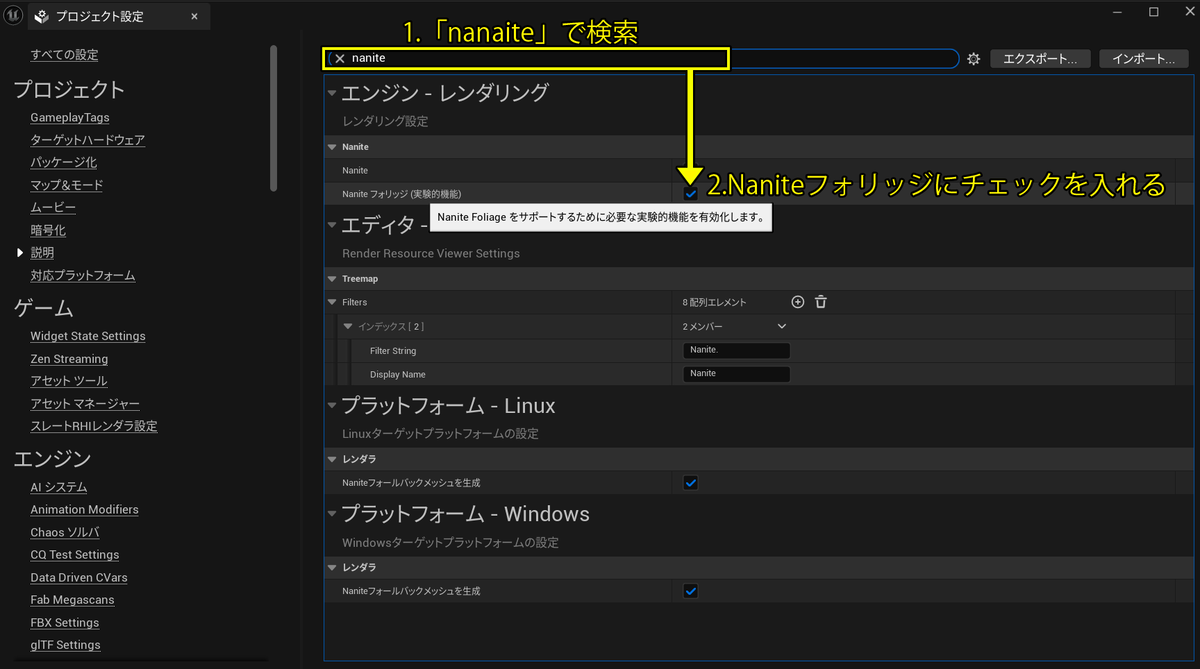Screen dimensions: 1200x669
Task: Open アセットマネージャー settings
Action: (85, 404)
